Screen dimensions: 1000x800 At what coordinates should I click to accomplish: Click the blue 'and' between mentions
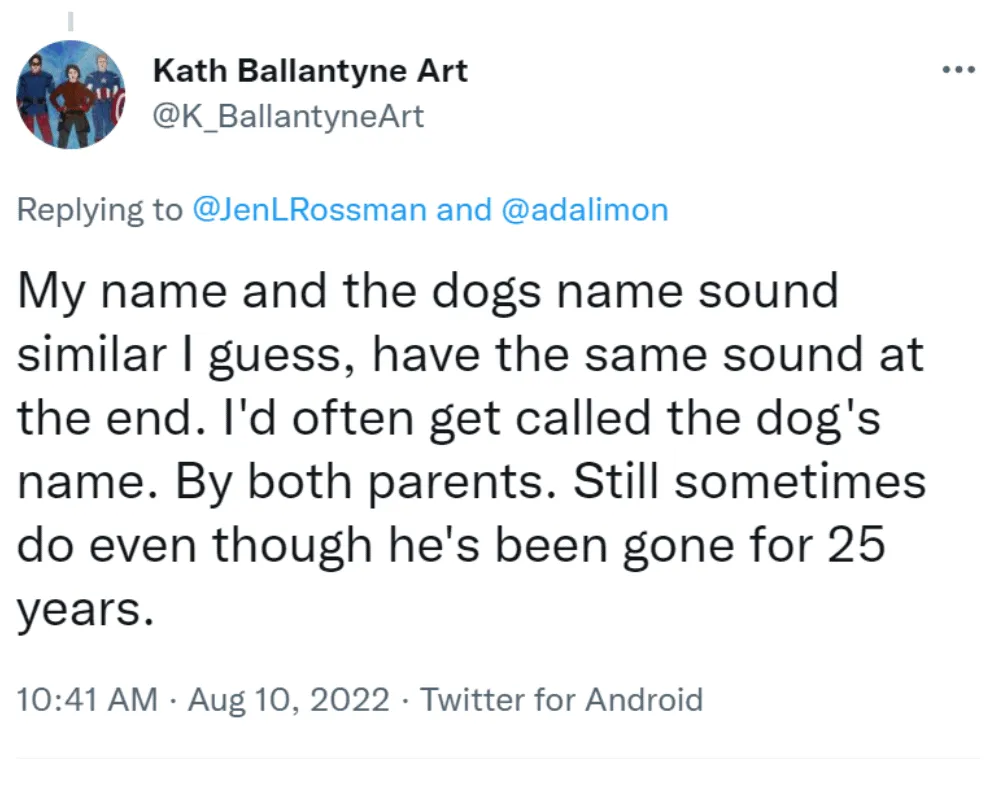464,210
